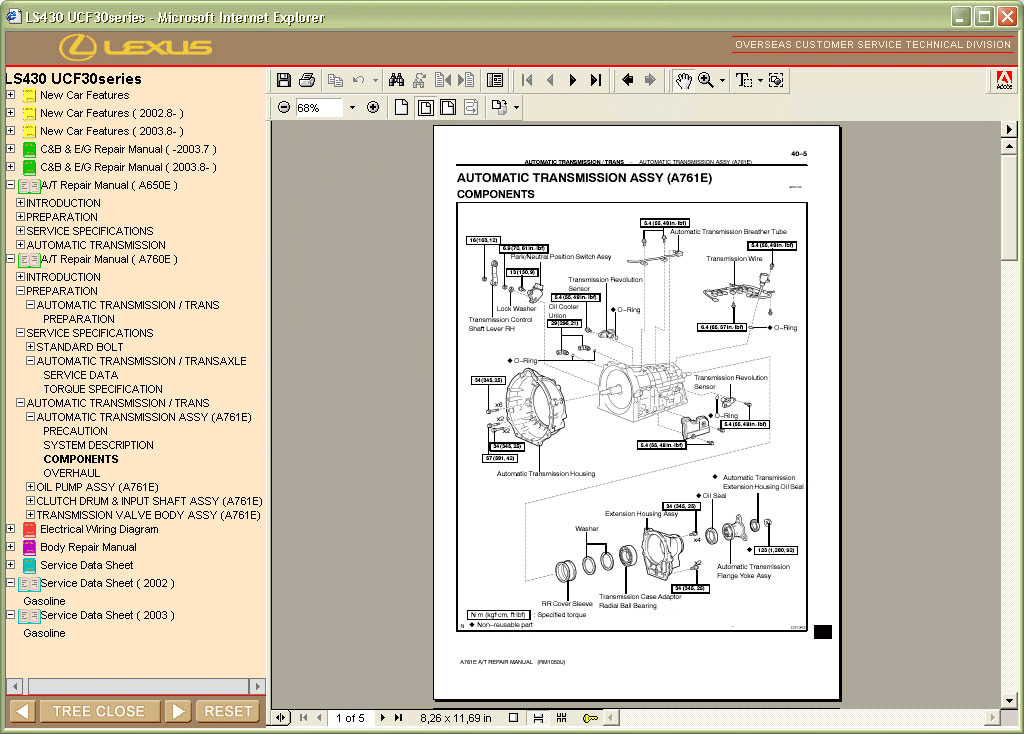Save a copy of the PDF
Viewport: 1024px width, 734px height.
(x=283, y=80)
